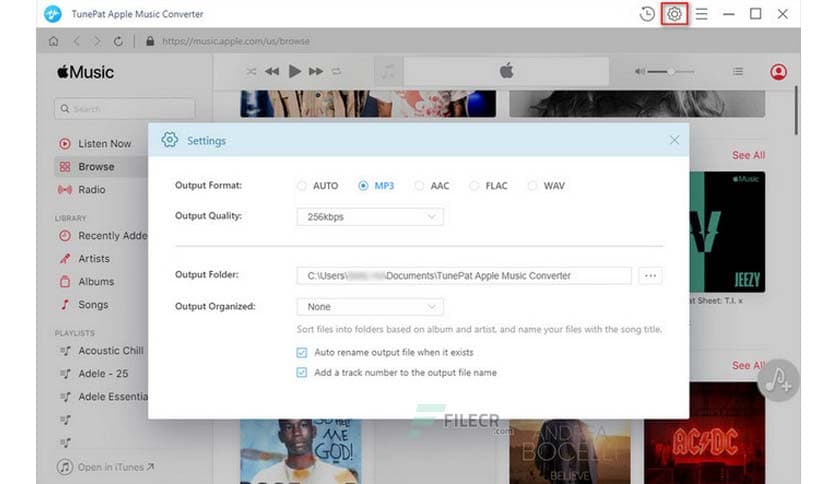The width and height of the screenshot is (836, 484).
Task: Skip to the previous track
Action: point(272,71)
